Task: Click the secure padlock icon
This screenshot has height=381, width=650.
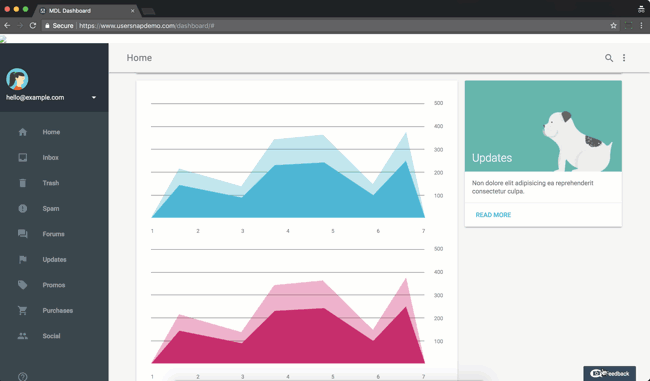Action: coord(47,26)
